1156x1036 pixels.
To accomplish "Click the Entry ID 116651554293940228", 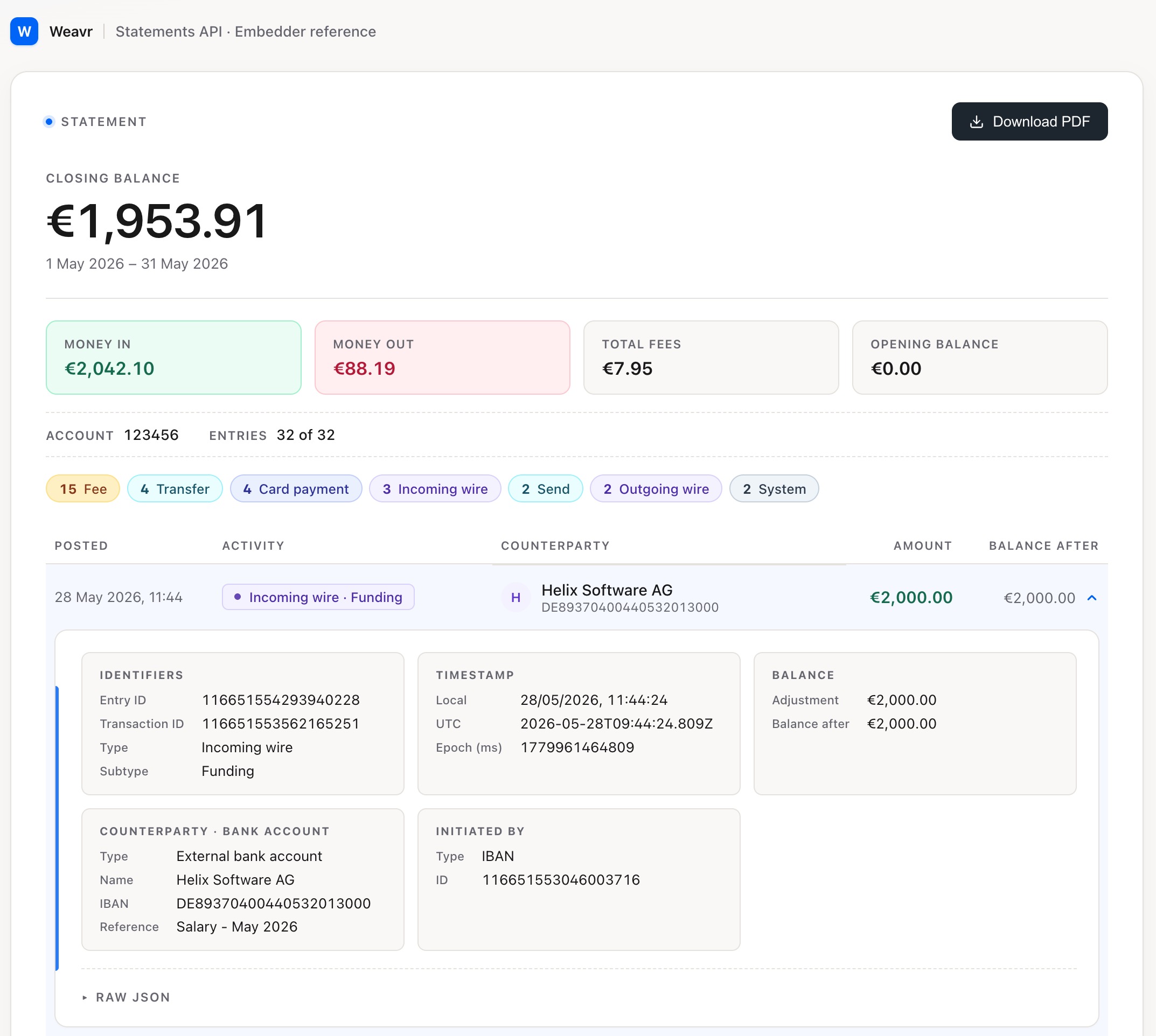I will [281, 700].
